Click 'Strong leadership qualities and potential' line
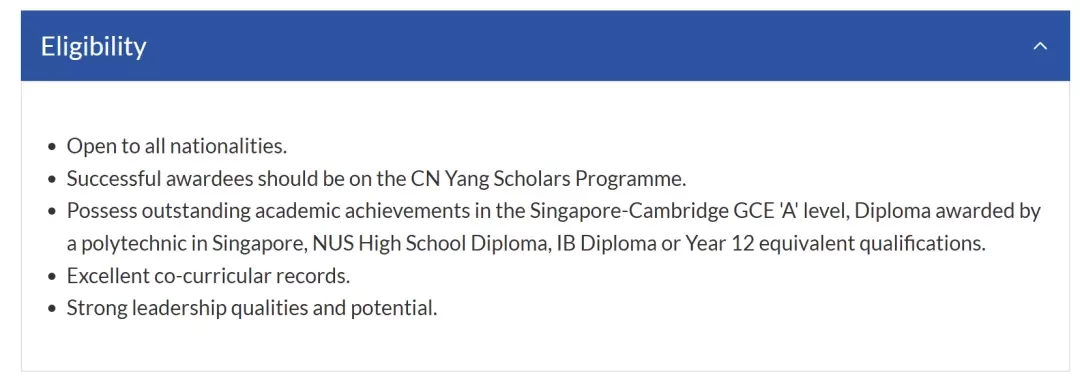This screenshot has width=1080, height=383. (252, 308)
